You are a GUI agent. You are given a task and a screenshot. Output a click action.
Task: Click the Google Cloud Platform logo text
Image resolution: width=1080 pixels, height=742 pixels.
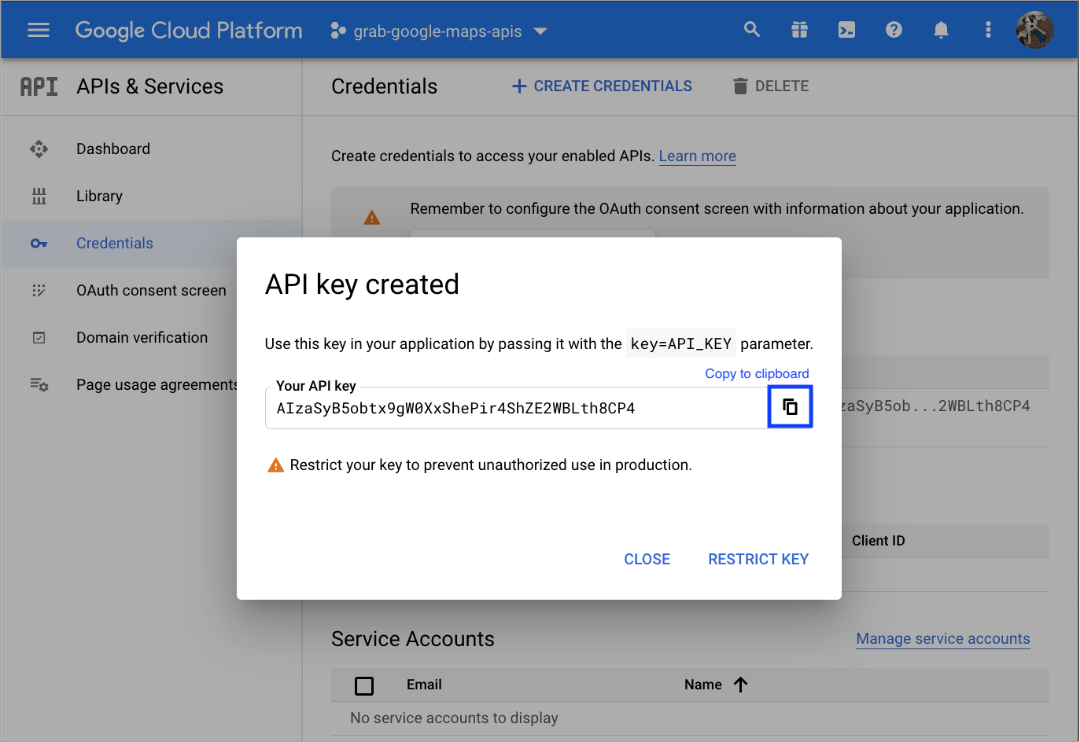point(188,30)
